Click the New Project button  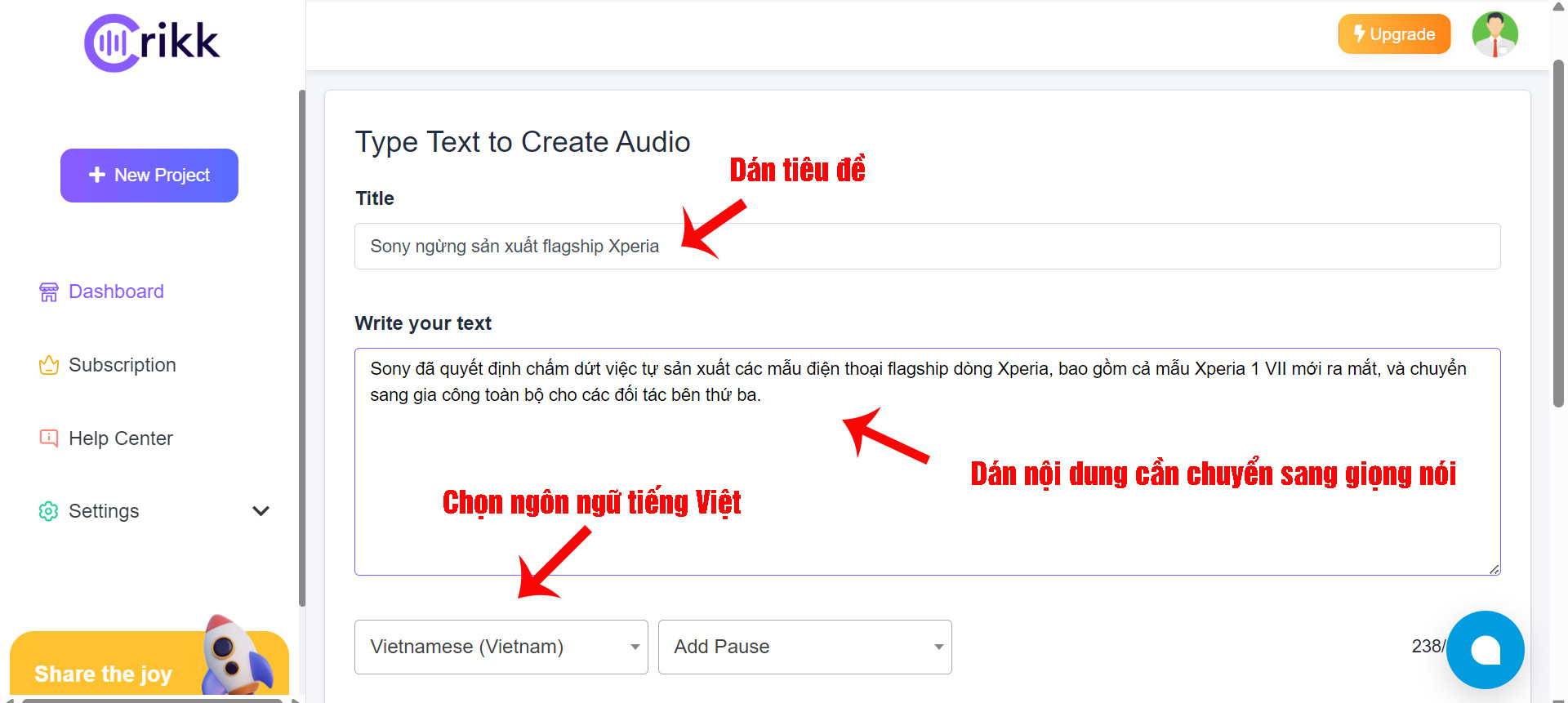tap(149, 176)
